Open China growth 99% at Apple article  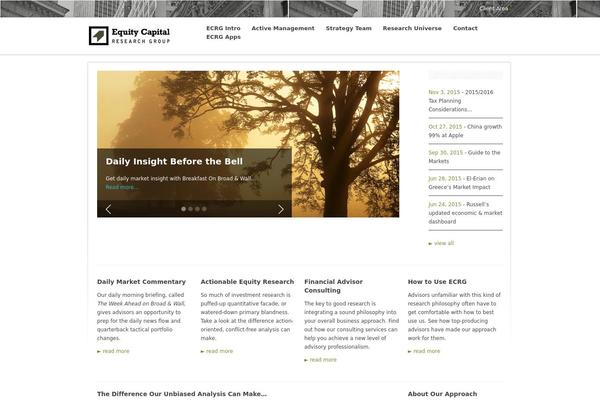coord(465,131)
